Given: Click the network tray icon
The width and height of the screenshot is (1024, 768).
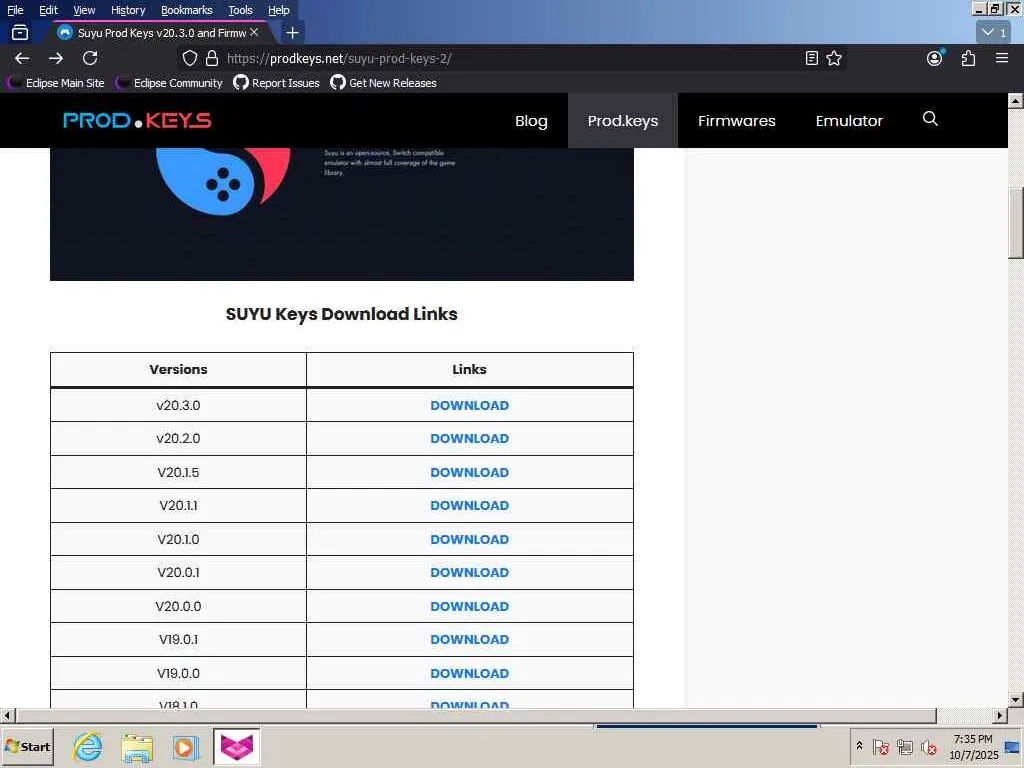Looking at the screenshot, I should click(x=904, y=746).
